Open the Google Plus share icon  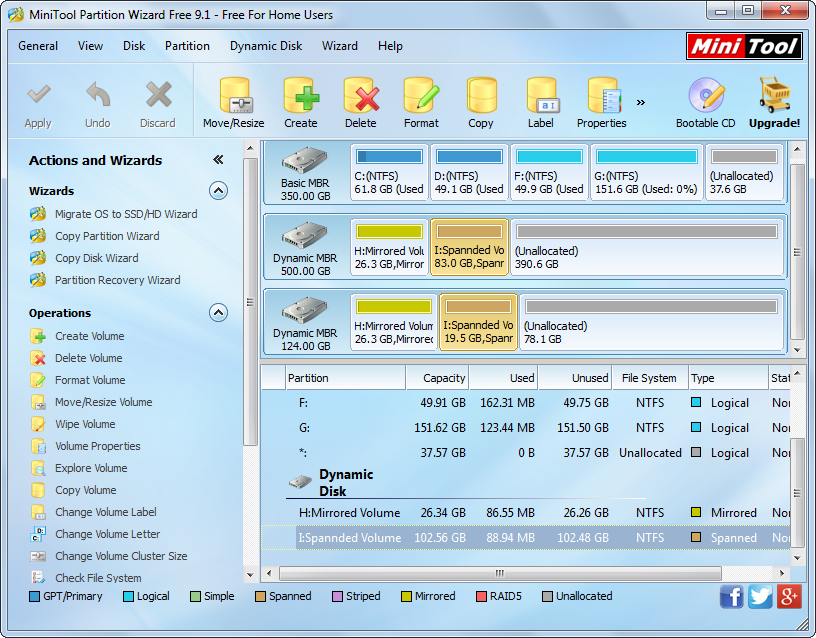788,596
